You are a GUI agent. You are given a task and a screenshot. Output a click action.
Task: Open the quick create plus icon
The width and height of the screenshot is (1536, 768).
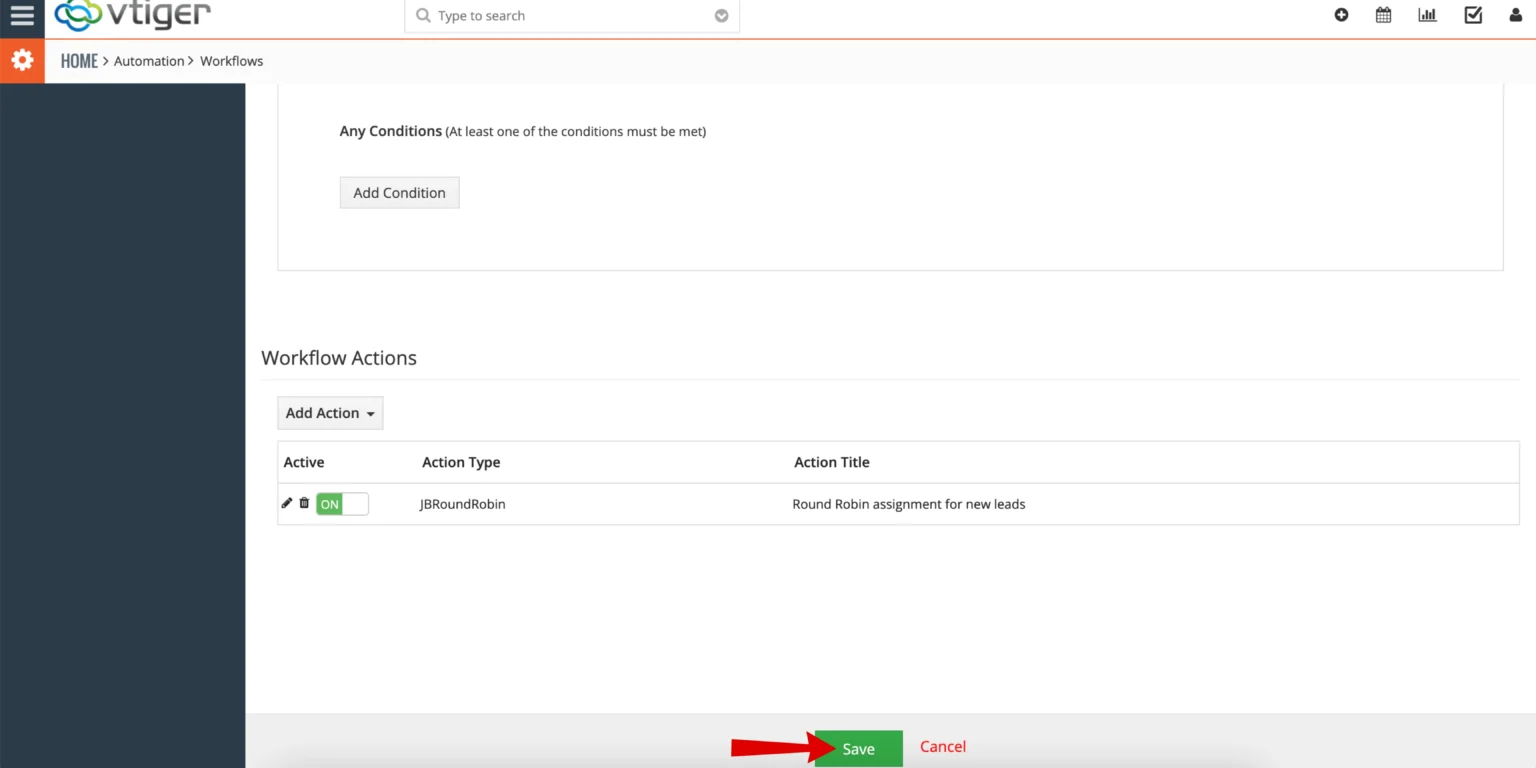tap(1341, 15)
